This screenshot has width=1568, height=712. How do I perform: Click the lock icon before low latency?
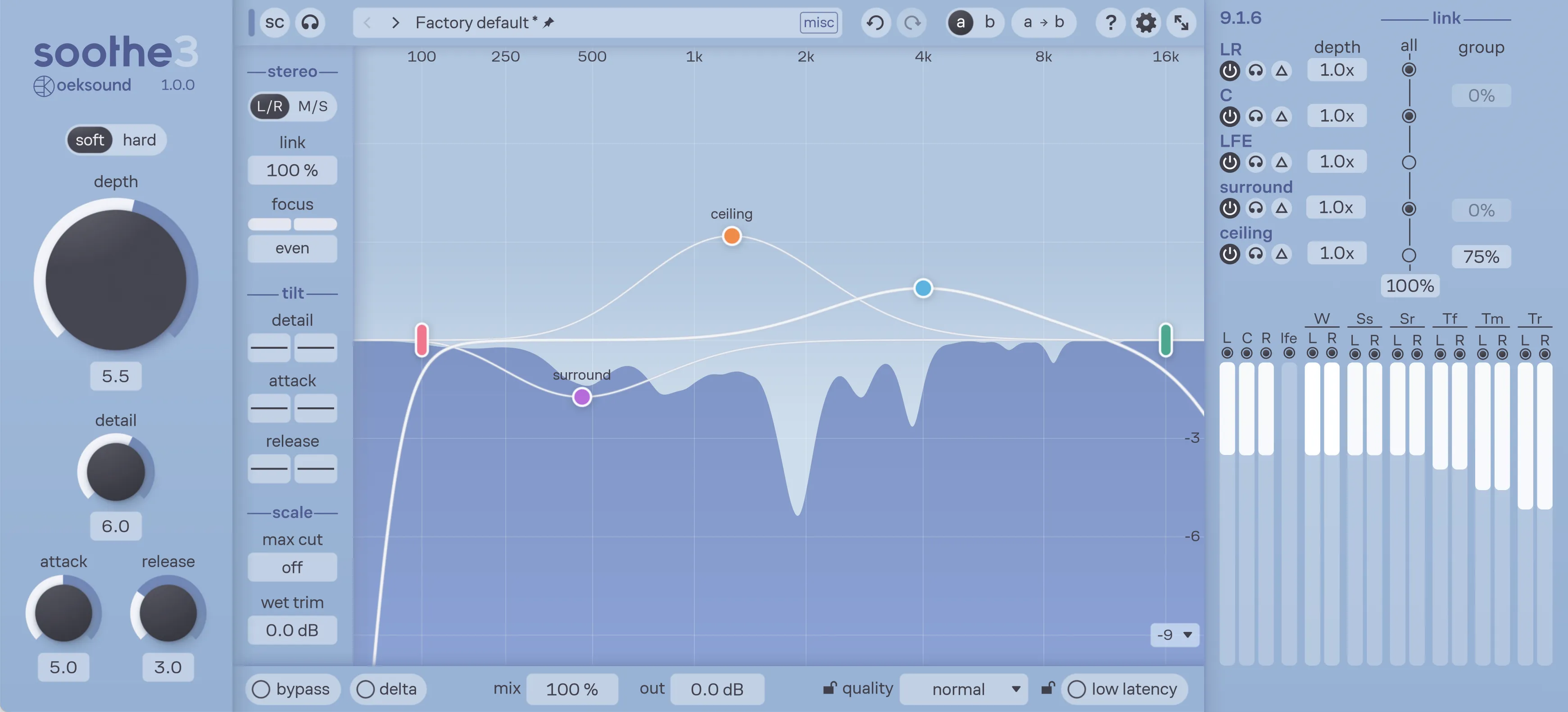click(x=1047, y=688)
